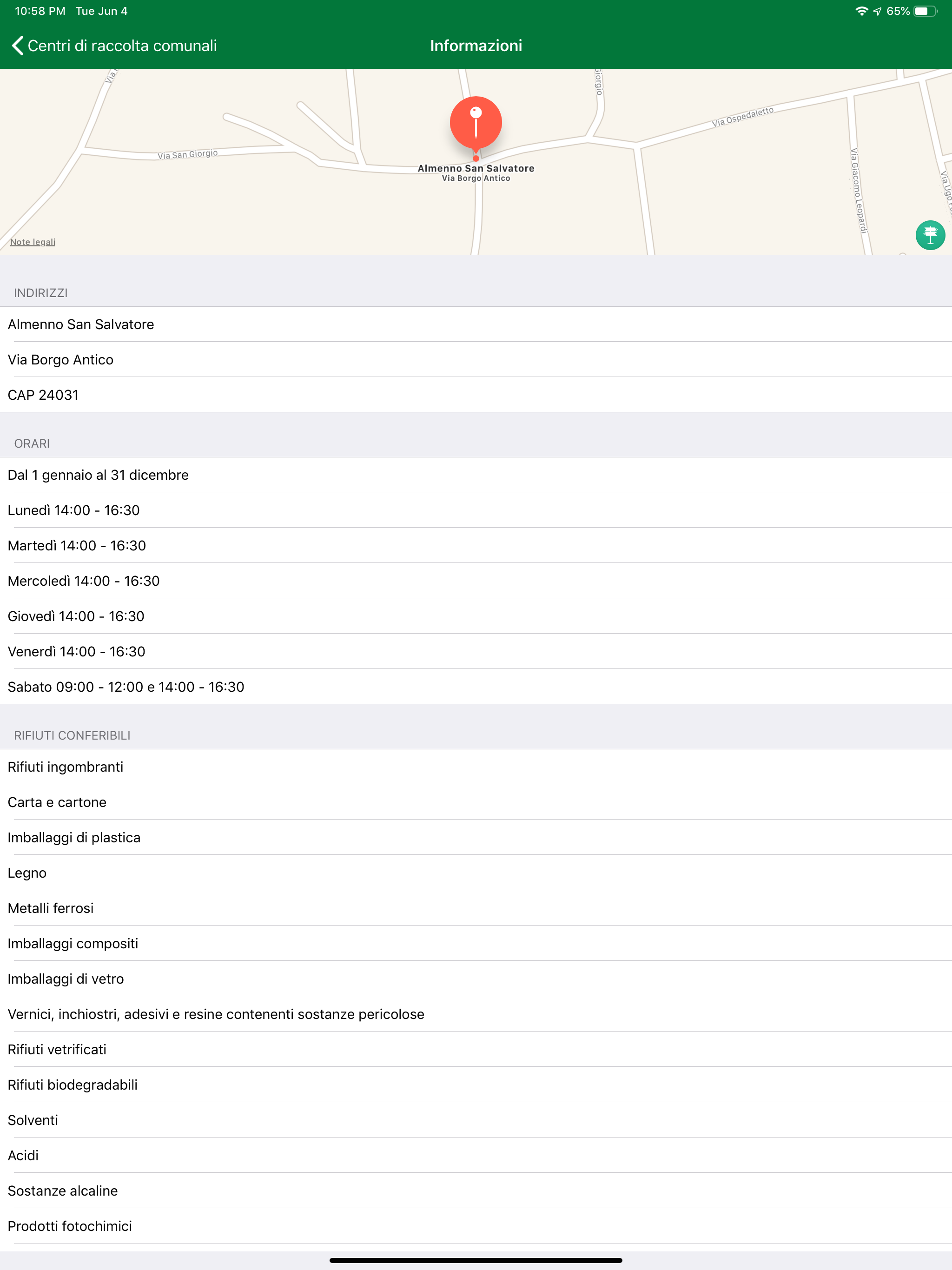The width and height of the screenshot is (952, 1270).
Task: Select the Legno row
Action: point(476,873)
